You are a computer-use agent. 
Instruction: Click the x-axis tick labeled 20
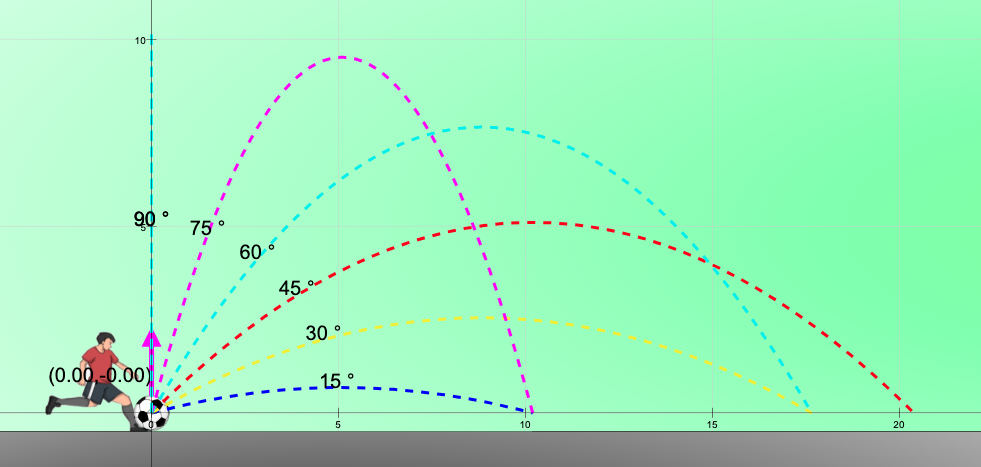(898, 424)
